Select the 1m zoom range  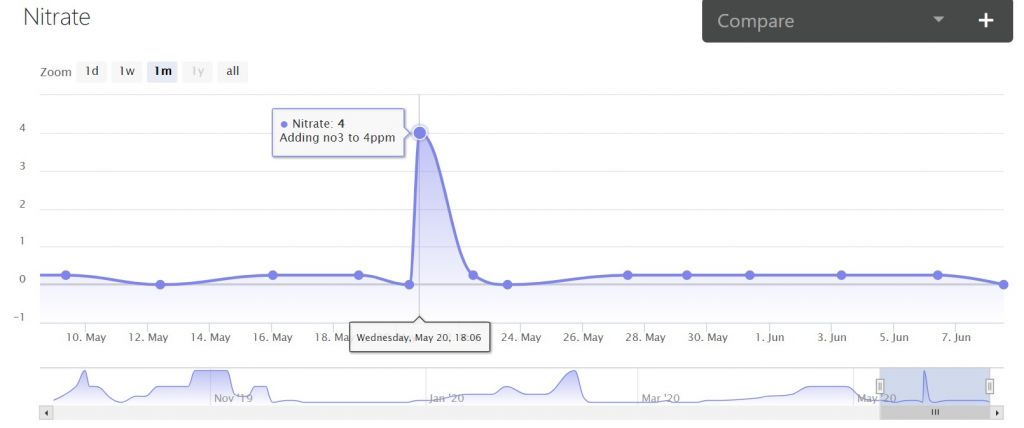tap(163, 71)
